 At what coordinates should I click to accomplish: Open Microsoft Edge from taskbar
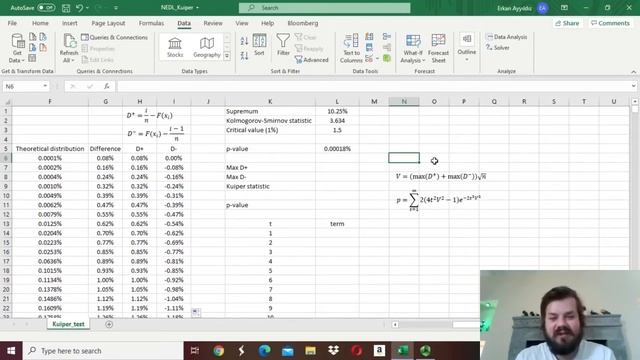coord(264,351)
